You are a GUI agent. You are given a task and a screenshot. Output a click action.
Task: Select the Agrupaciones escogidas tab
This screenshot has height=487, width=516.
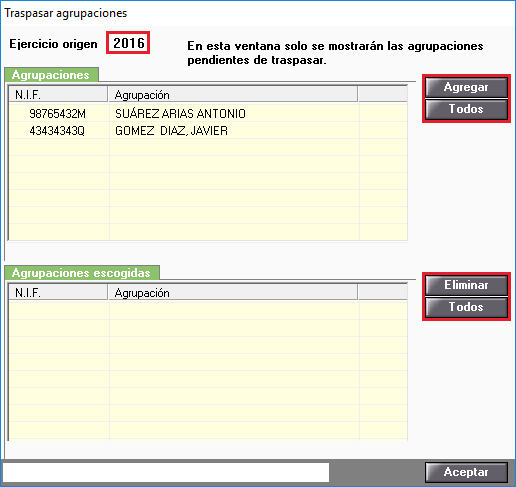click(x=82, y=273)
